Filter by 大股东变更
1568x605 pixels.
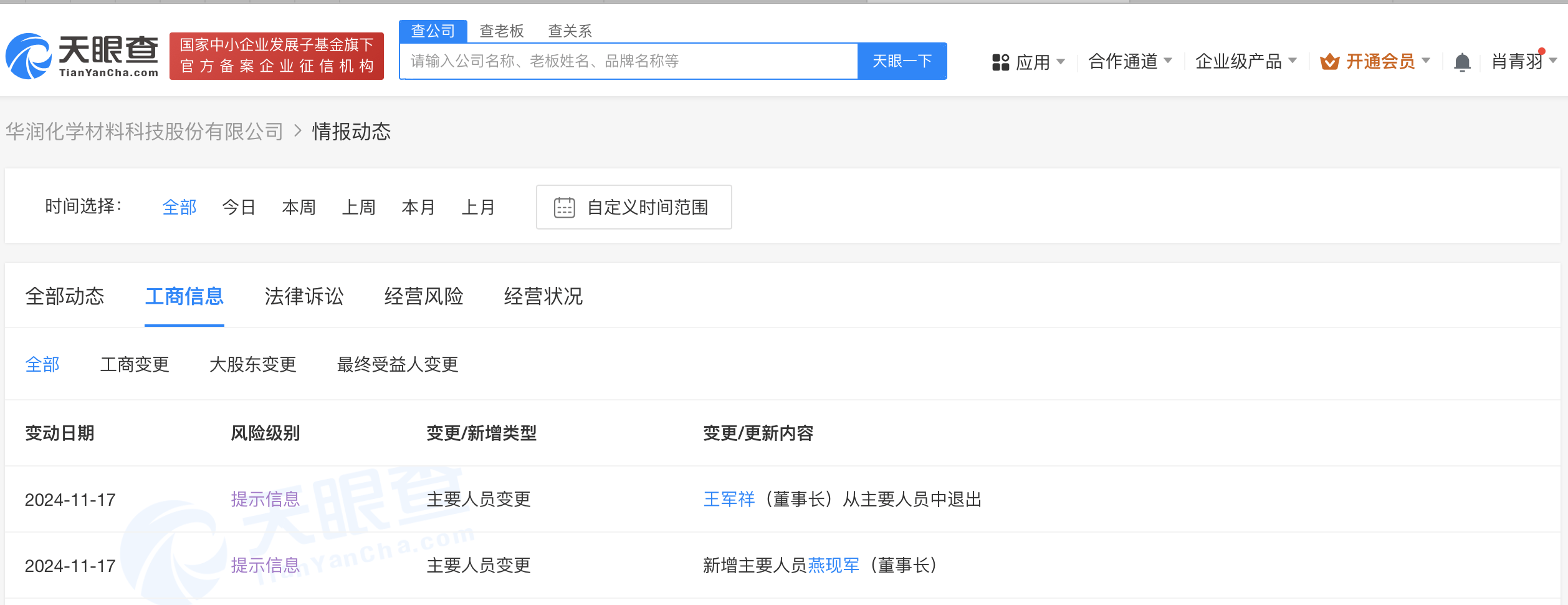253,364
